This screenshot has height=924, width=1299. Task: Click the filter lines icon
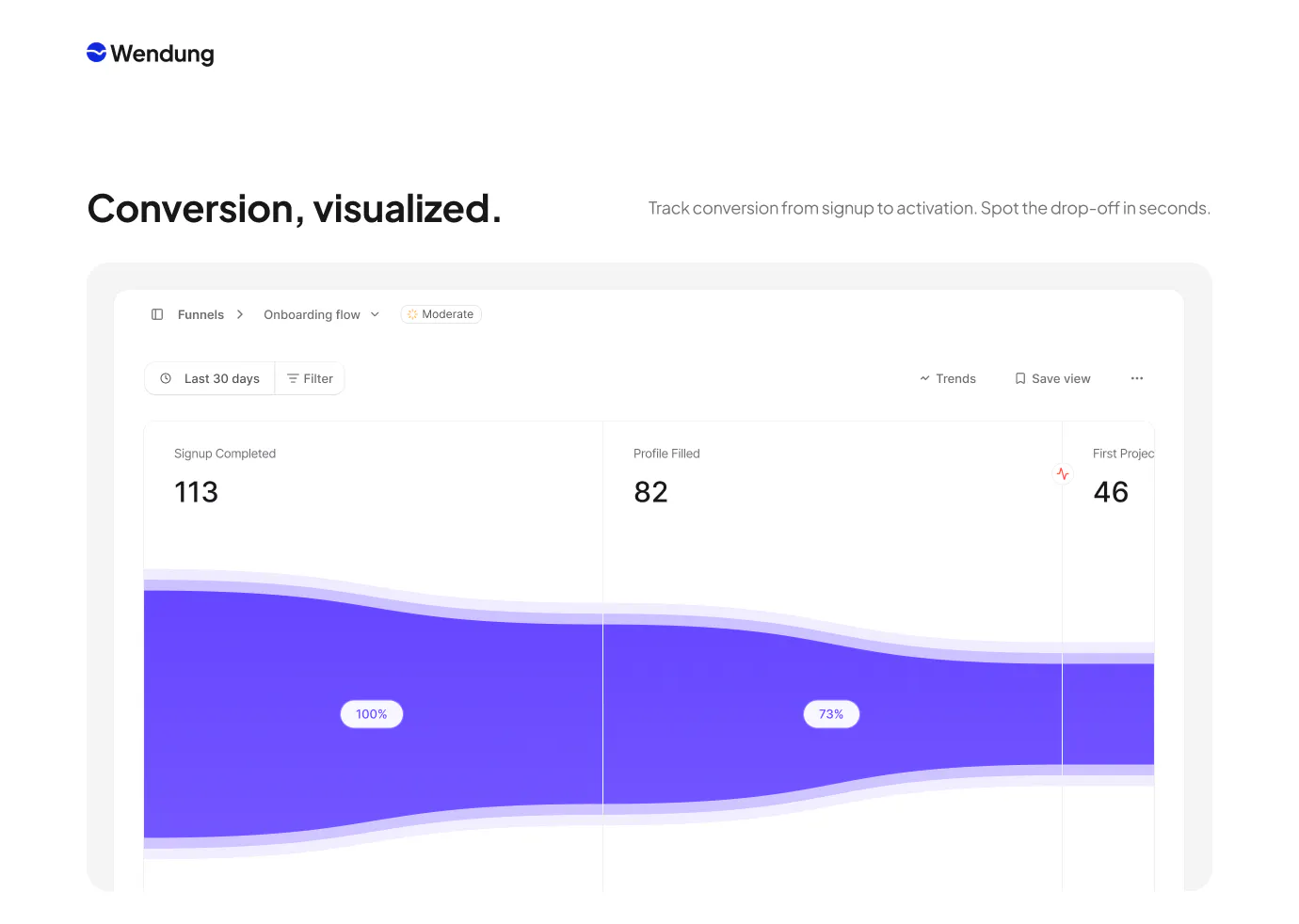click(293, 378)
